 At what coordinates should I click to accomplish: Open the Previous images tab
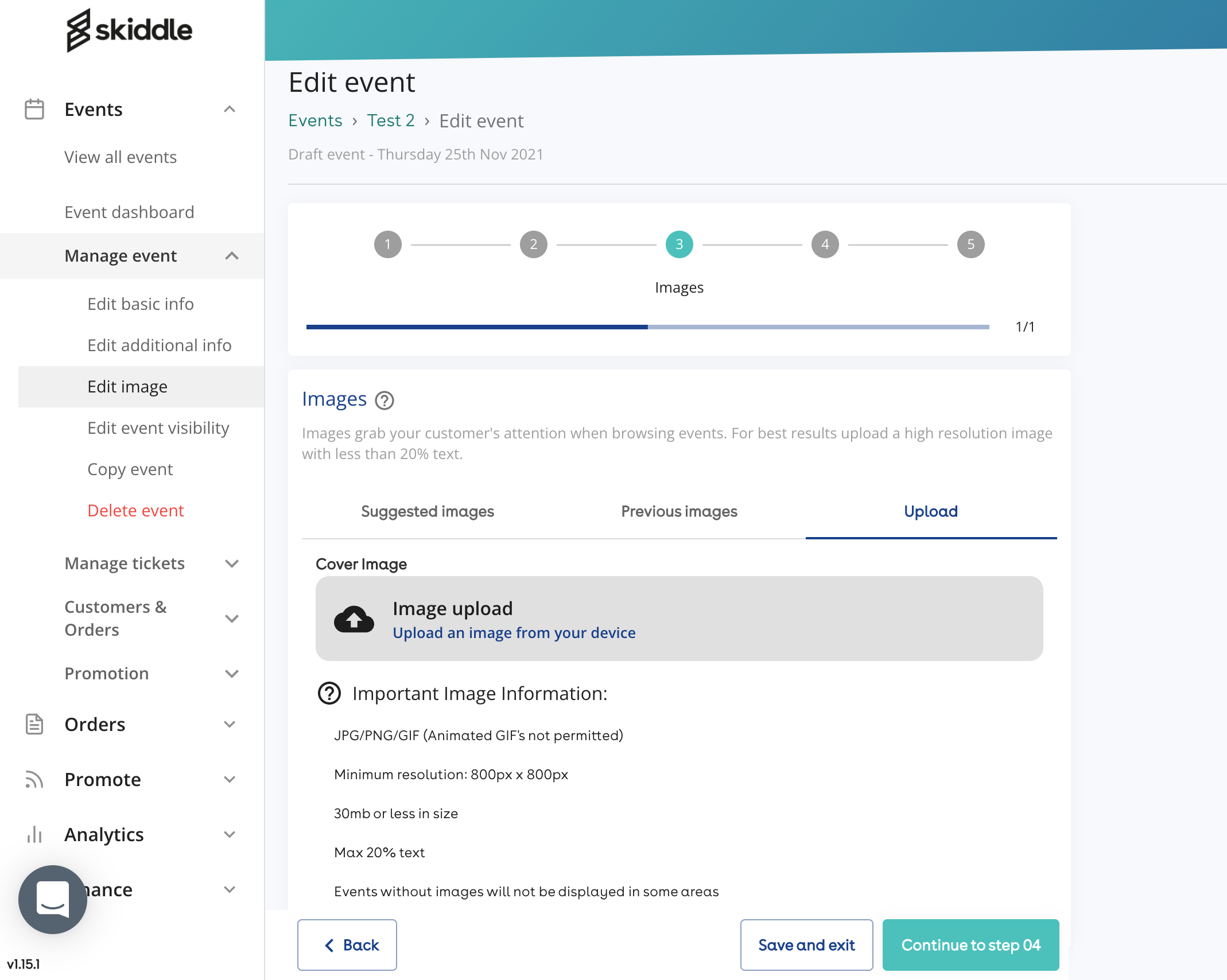679,511
